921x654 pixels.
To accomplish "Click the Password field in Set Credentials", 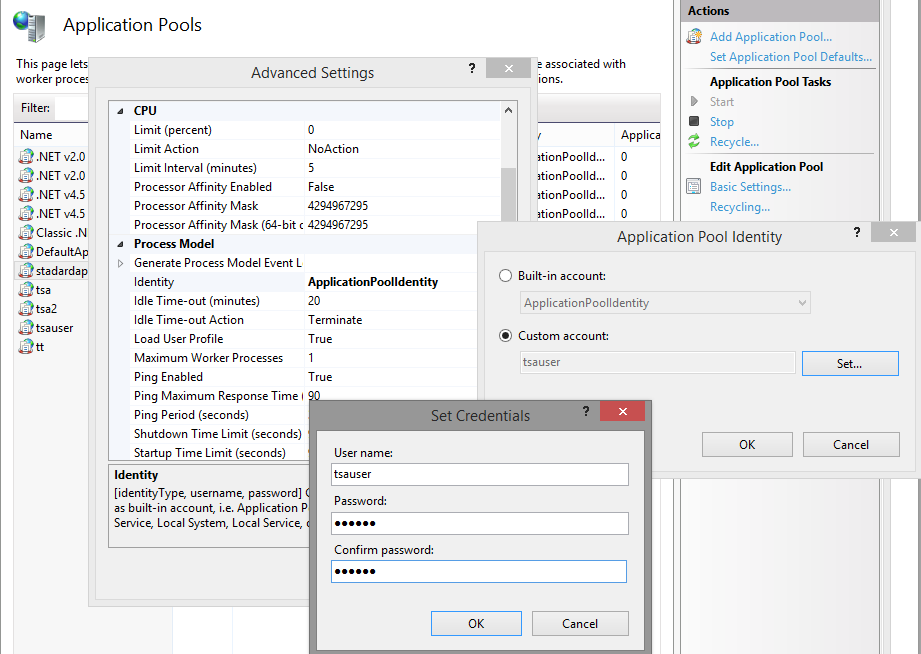I will click(479, 523).
